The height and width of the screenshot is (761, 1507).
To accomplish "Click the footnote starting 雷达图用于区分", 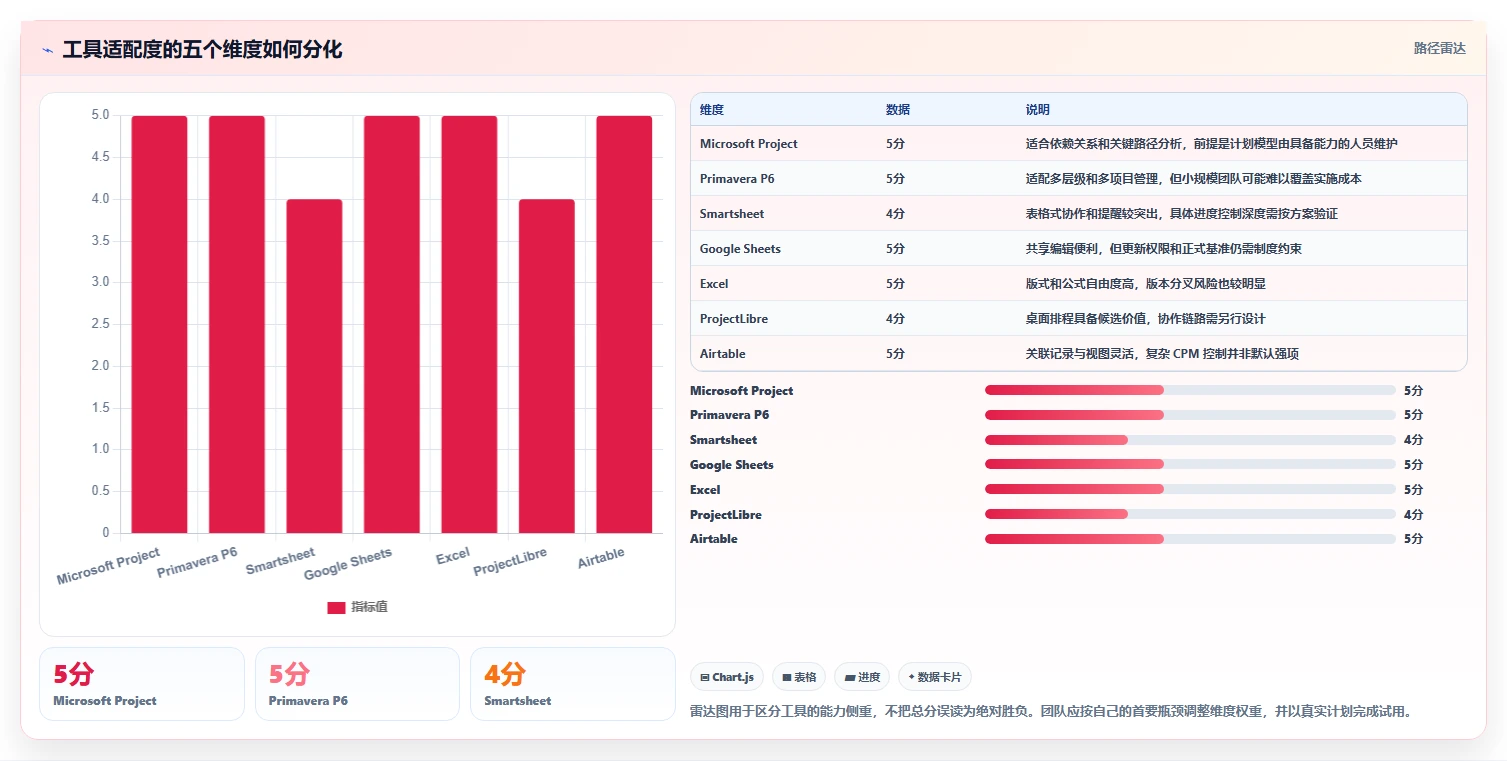I will 1051,712.
